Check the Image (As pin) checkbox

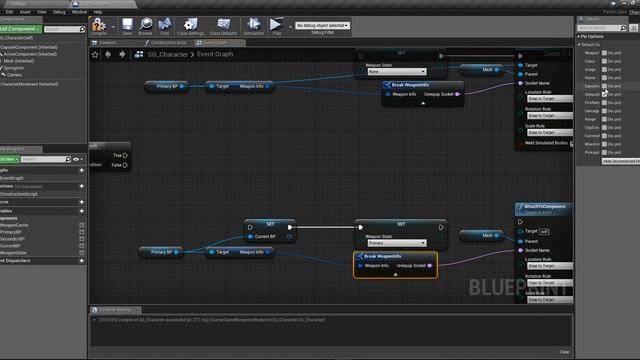pyautogui.click(x=604, y=70)
